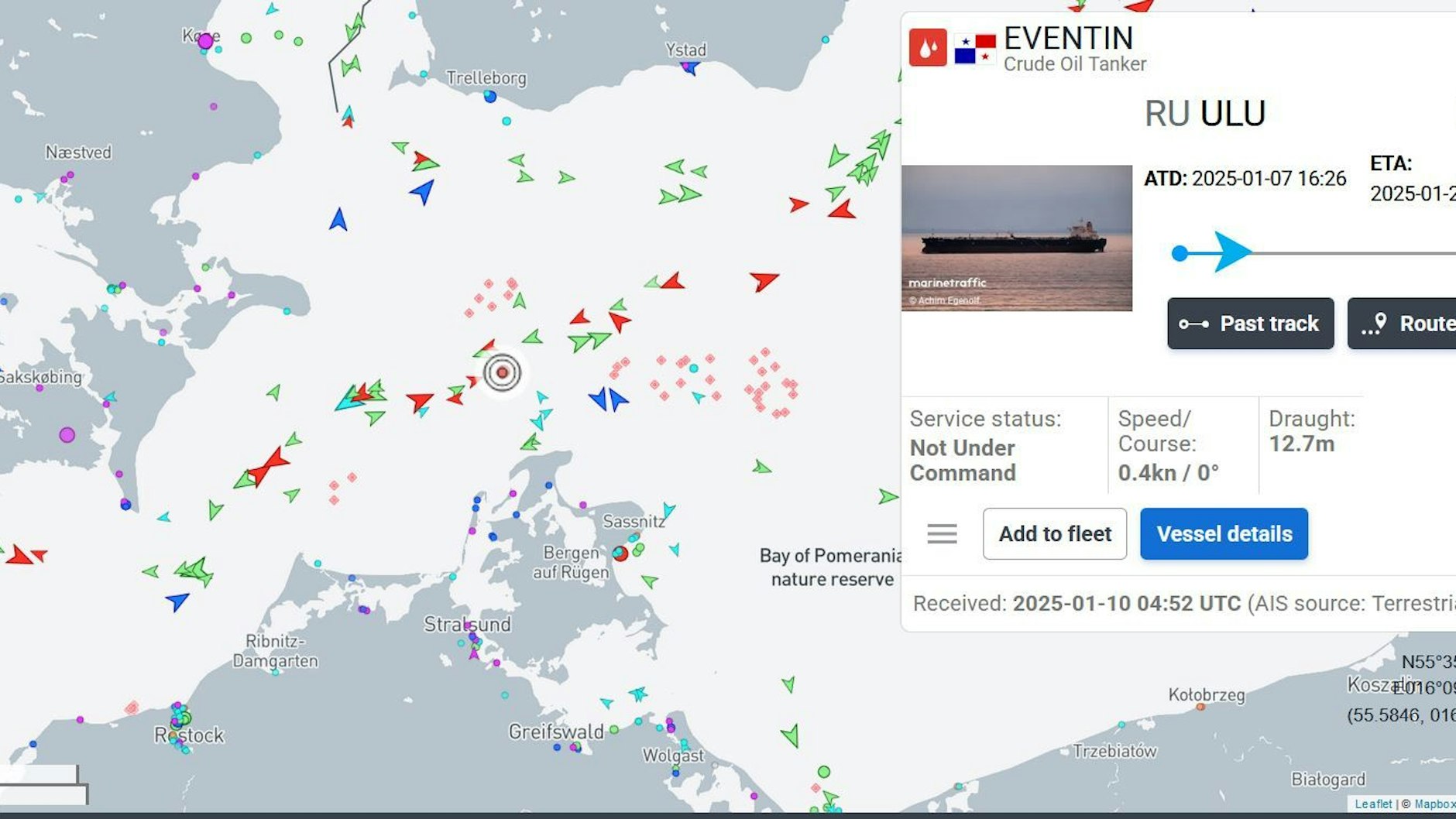Click the Panama flag icon
The height and width of the screenshot is (819, 1456).
click(975, 49)
